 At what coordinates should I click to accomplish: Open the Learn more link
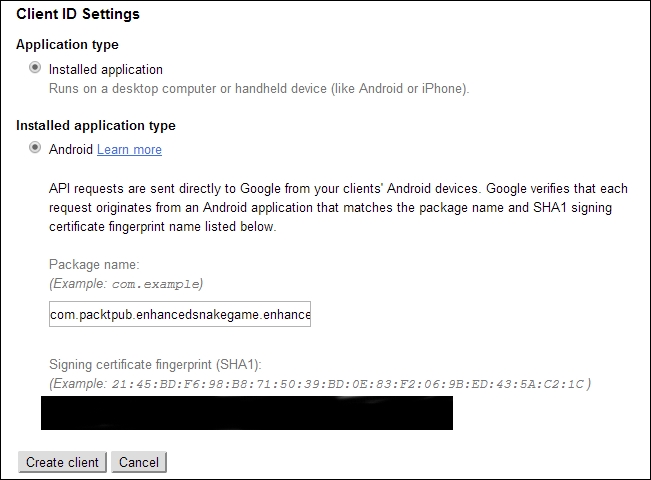pyautogui.click(x=129, y=150)
